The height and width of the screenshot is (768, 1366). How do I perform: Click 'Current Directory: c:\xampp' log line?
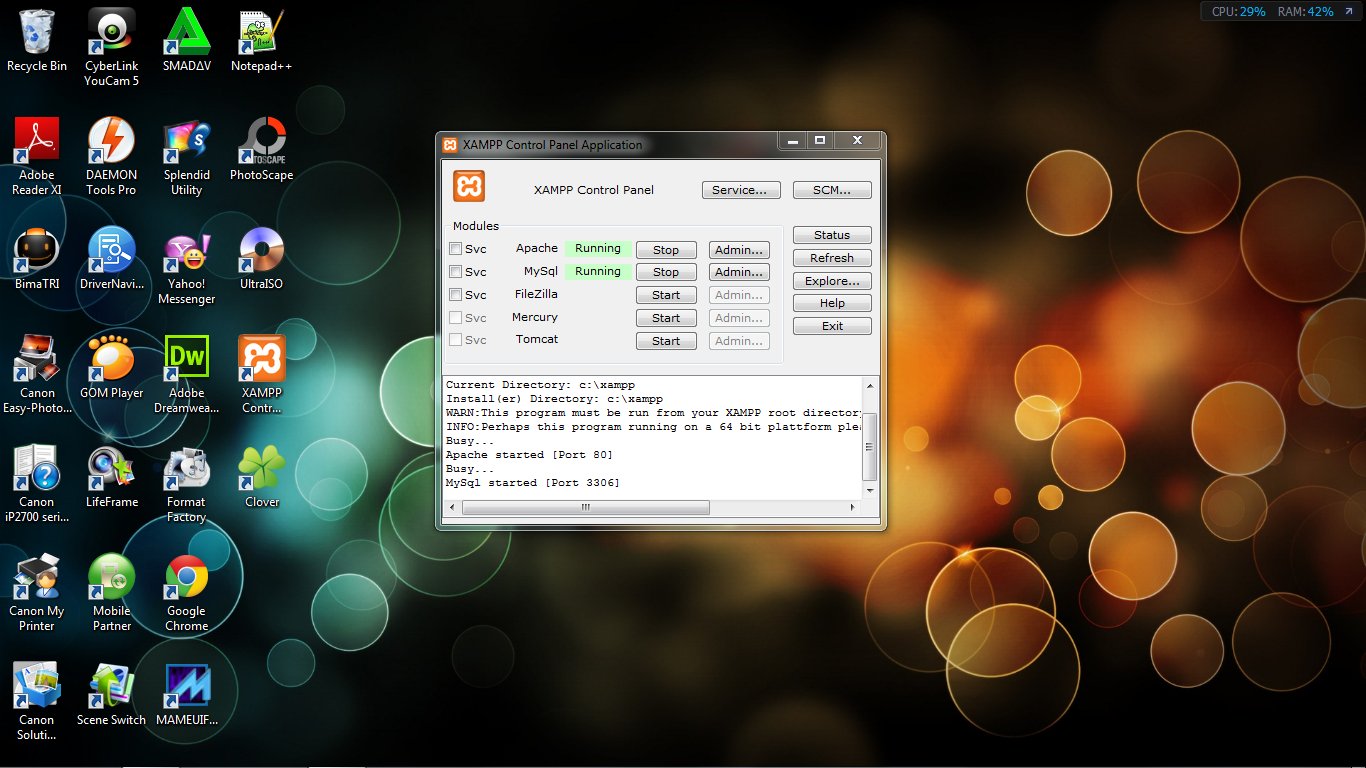540,385
